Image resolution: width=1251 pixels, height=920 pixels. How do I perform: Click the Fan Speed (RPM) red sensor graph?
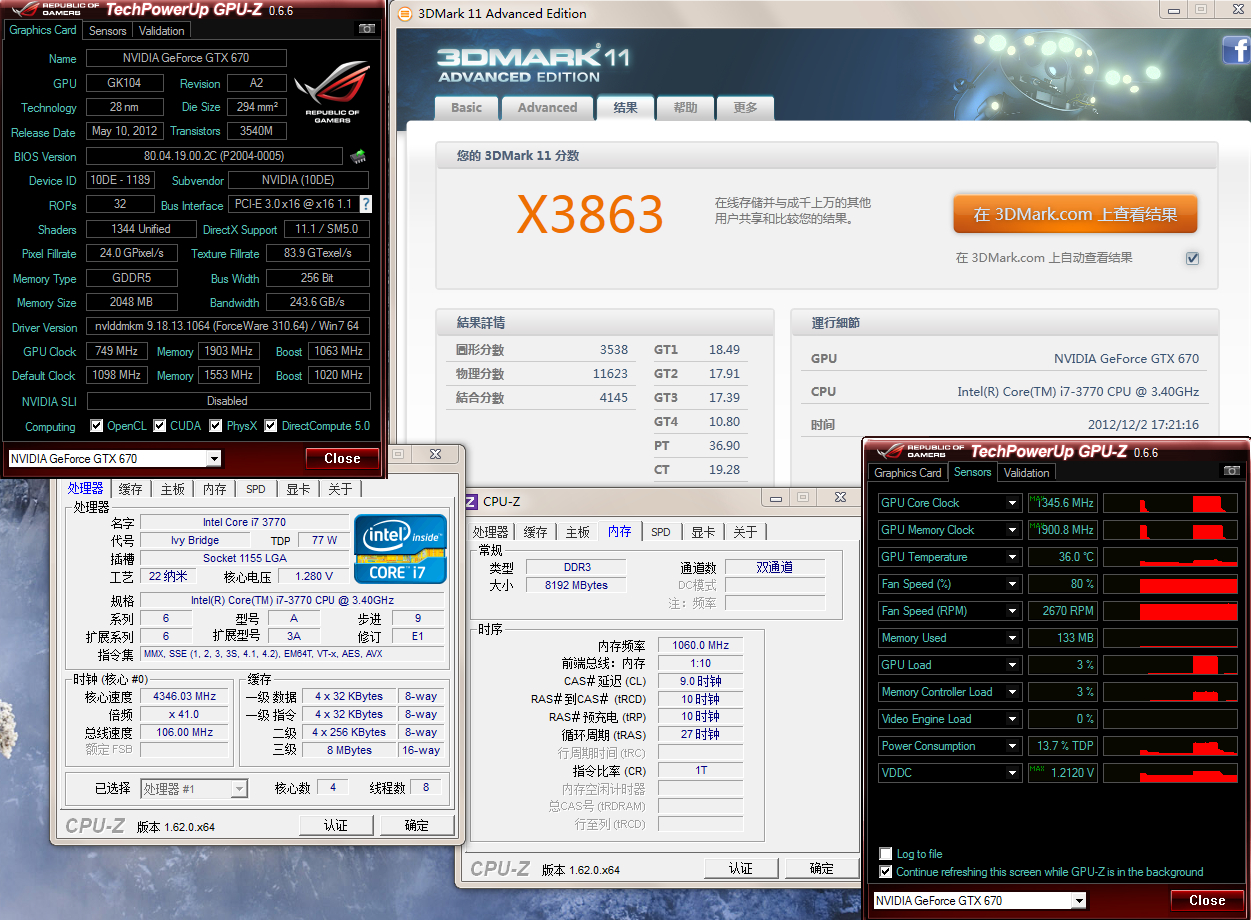pyautogui.click(x=1171, y=611)
